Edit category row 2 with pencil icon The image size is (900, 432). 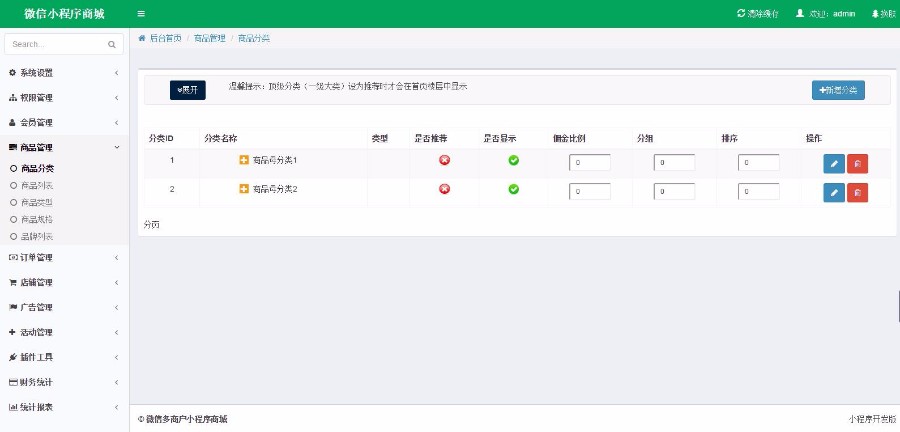[x=834, y=193]
